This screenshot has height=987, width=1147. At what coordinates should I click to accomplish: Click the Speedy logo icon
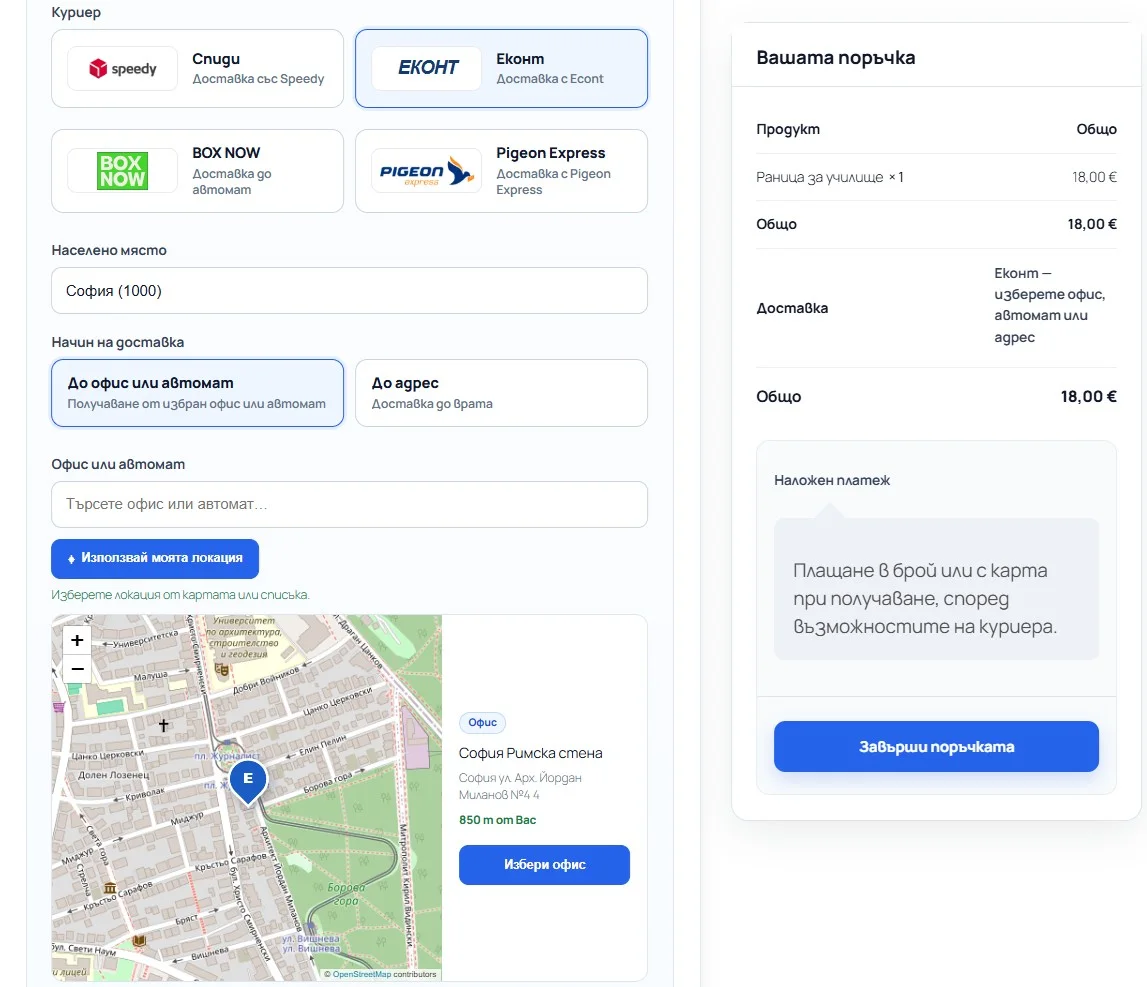point(122,69)
